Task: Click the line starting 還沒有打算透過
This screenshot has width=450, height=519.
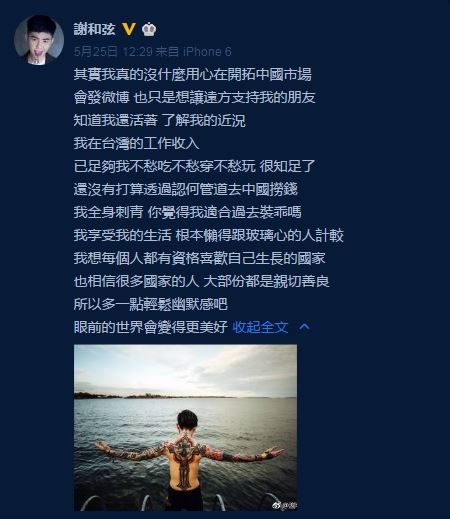Action: (x=185, y=189)
